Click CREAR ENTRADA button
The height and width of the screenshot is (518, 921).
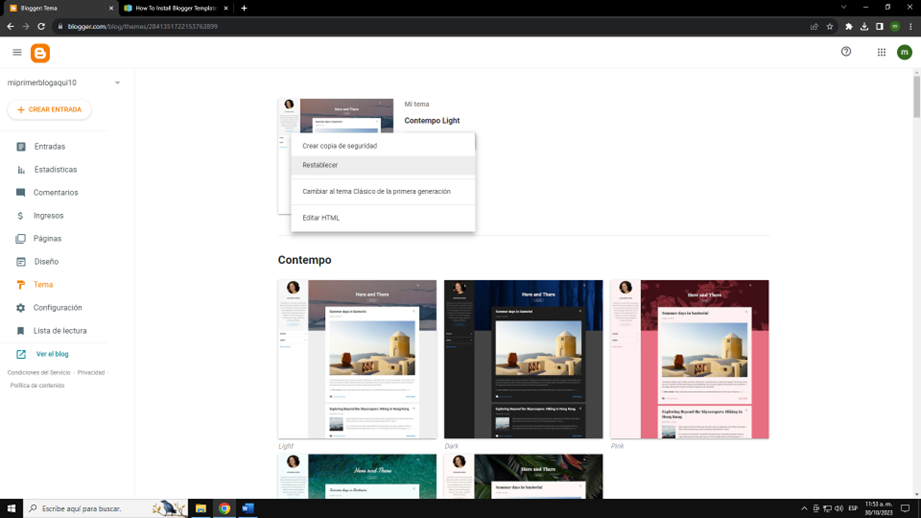(49, 110)
